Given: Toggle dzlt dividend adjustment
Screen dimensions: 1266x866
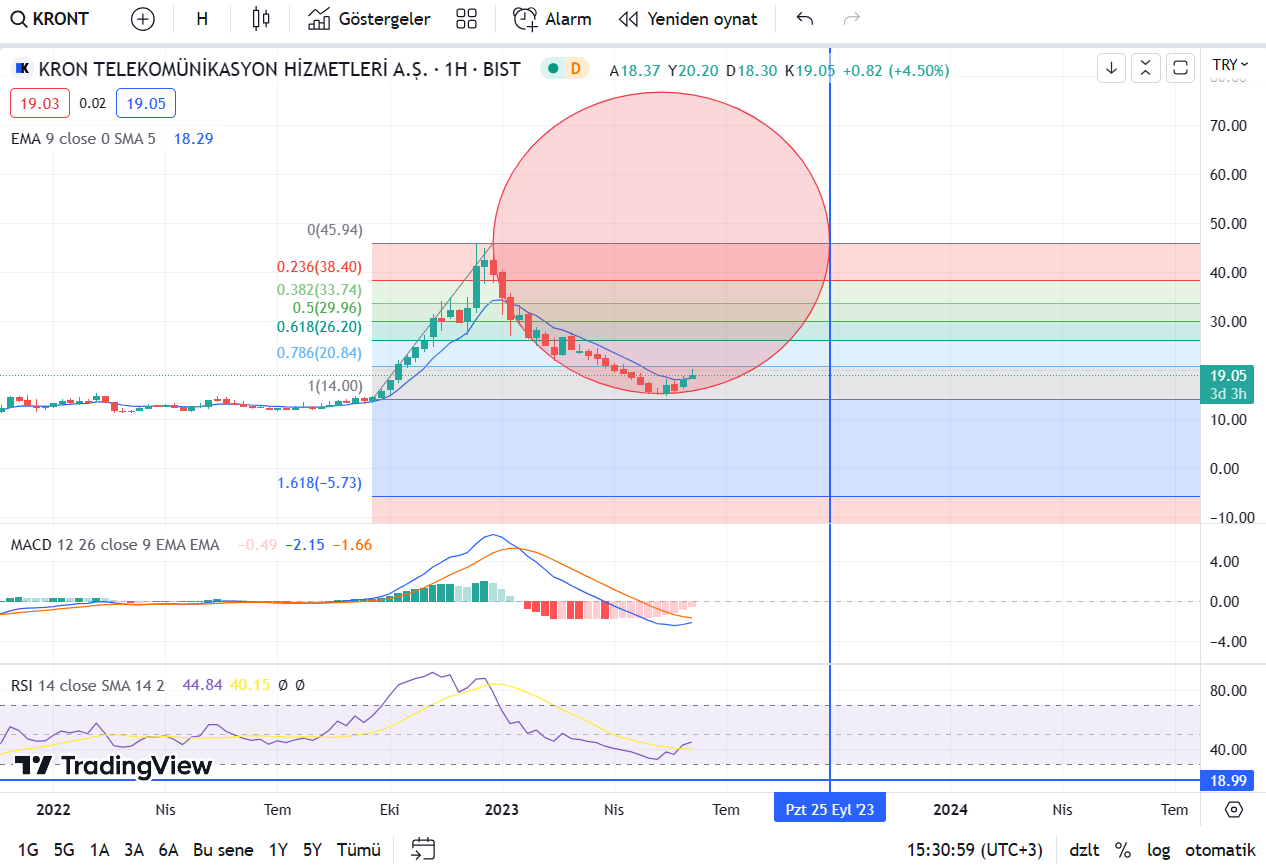Looking at the screenshot, I should (1084, 850).
